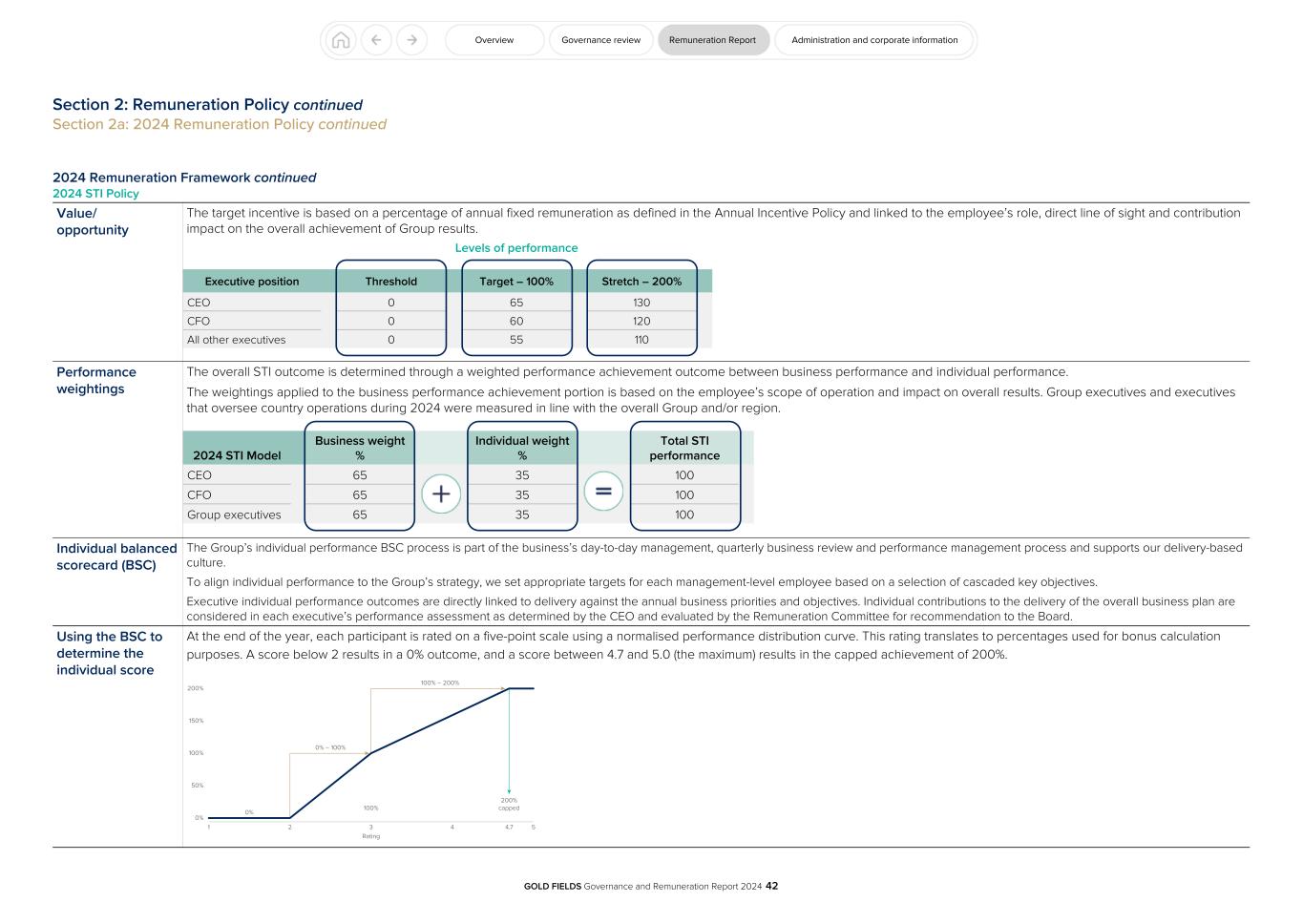The image size is (1303, 924).
Task: Click the Threshold column heading box
Action: [x=391, y=281]
